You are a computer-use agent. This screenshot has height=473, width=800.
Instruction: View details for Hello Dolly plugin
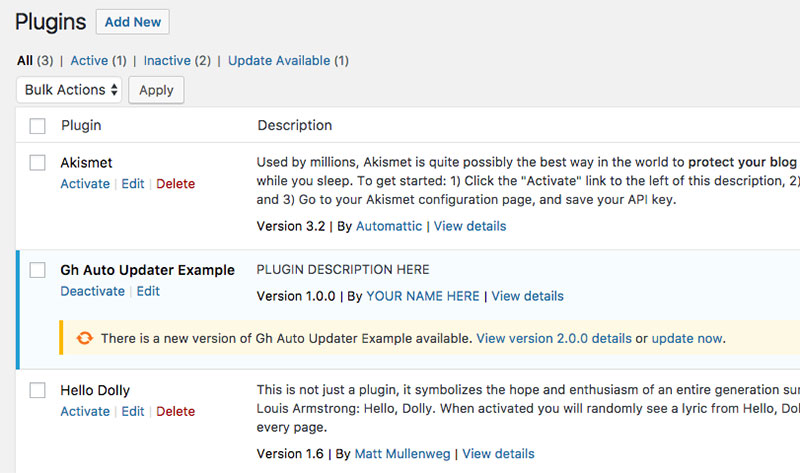[498, 454]
